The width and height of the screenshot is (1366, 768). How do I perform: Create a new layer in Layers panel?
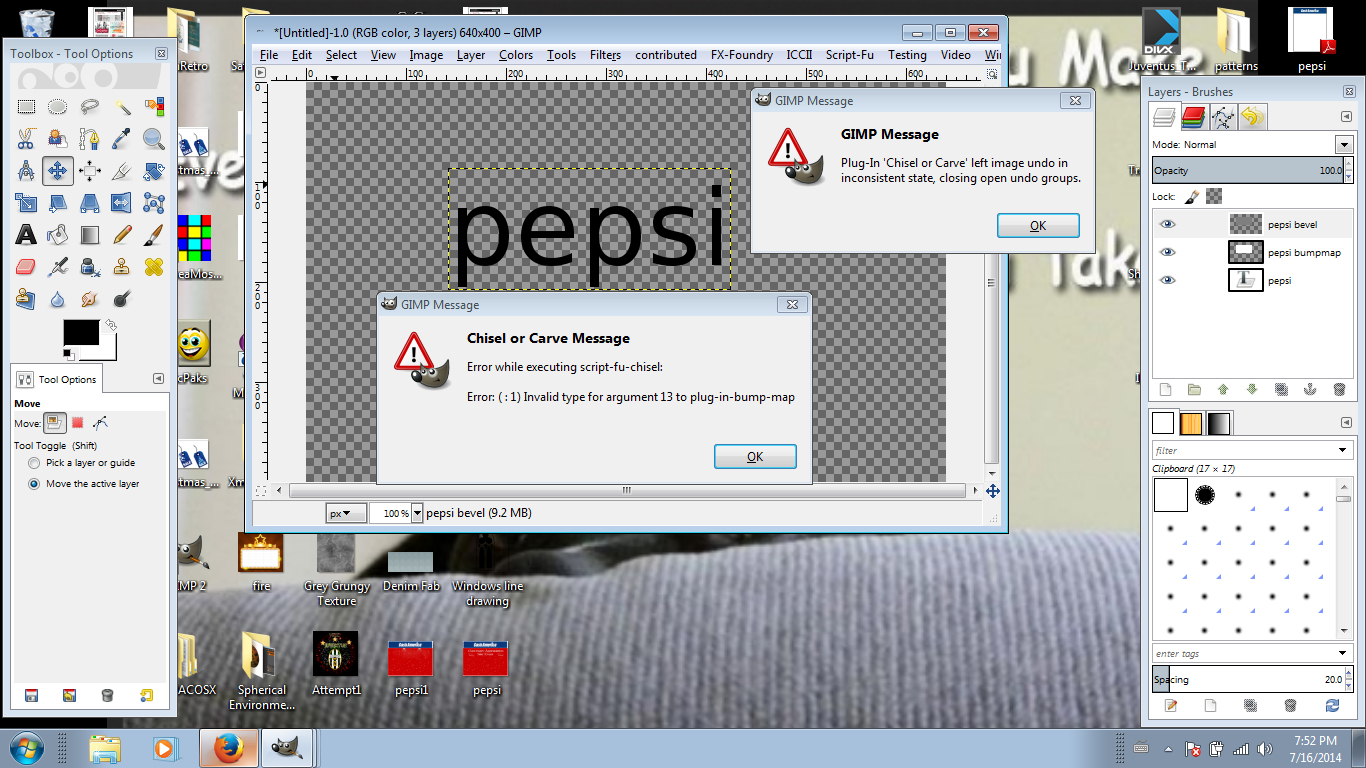pos(1164,390)
